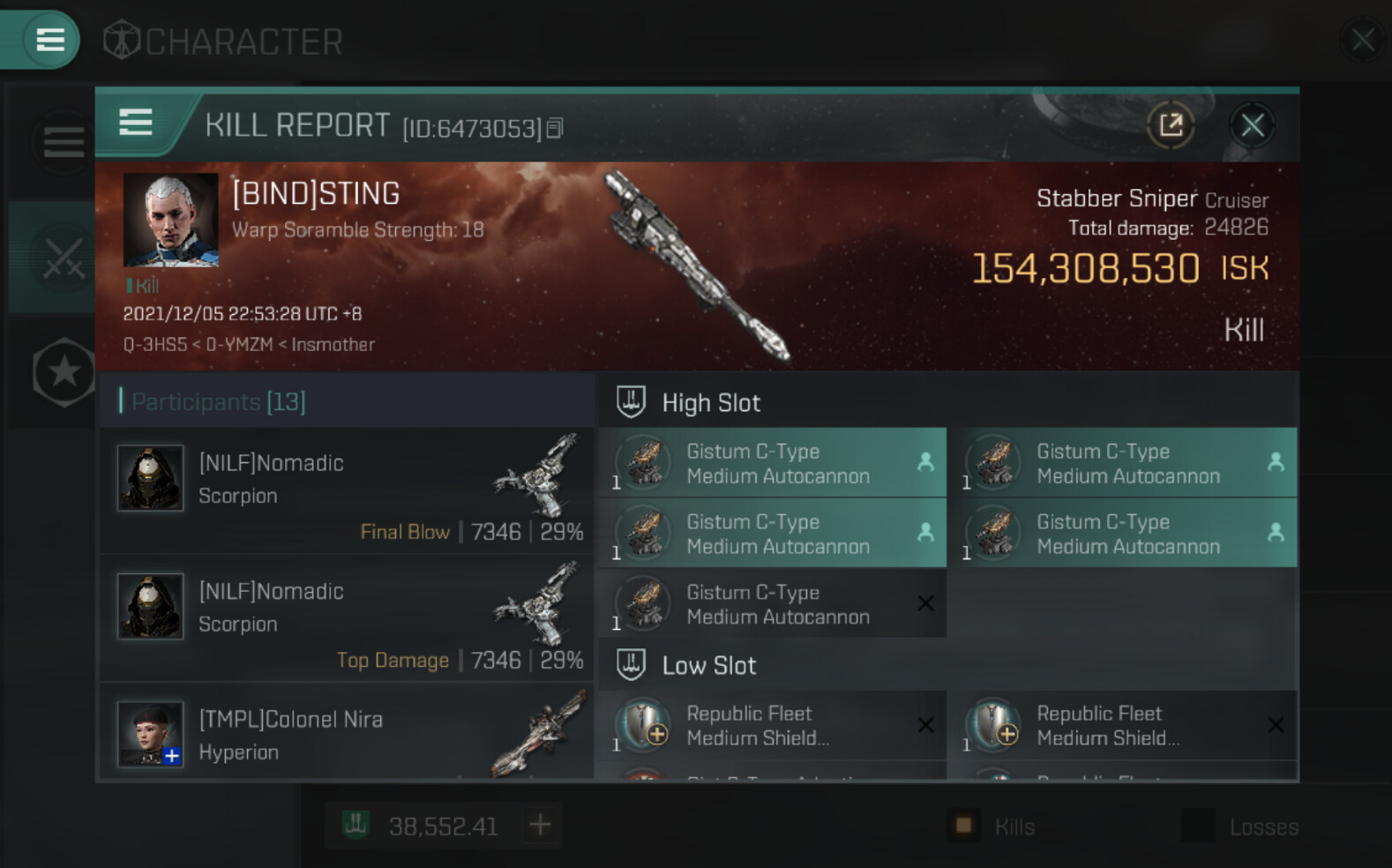Open the Kill Report menu icon
Image resolution: width=1392 pixels, height=868 pixels.
(135, 123)
